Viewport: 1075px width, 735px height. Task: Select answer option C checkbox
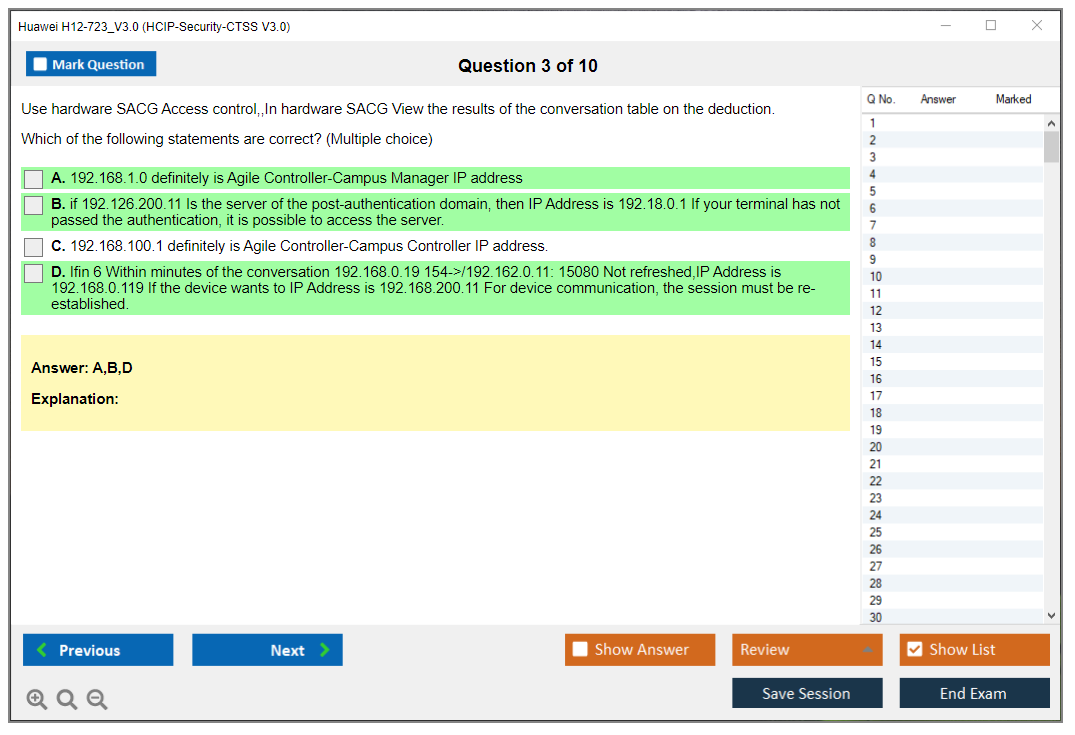click(x=34, y=246)
